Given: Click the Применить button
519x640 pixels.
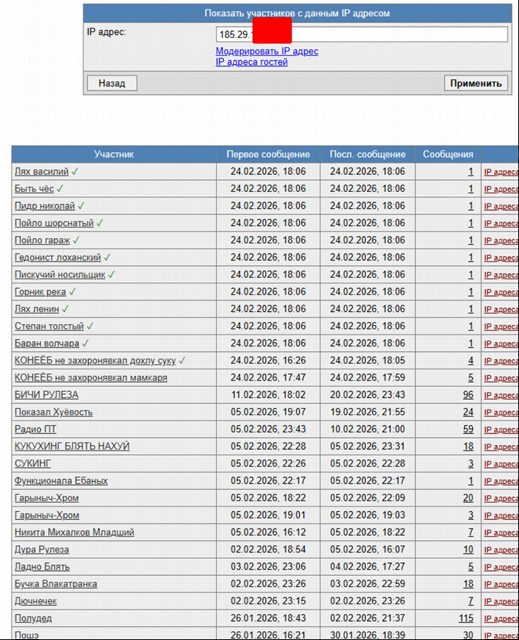Looking at the screenshot, I should click(x=476, y=83).
